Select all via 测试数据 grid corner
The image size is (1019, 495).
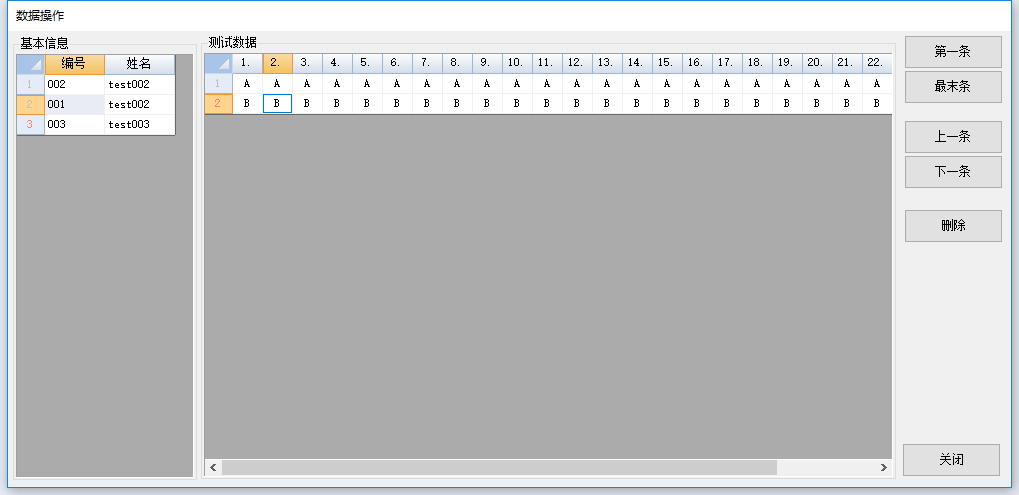coord(219,64)
